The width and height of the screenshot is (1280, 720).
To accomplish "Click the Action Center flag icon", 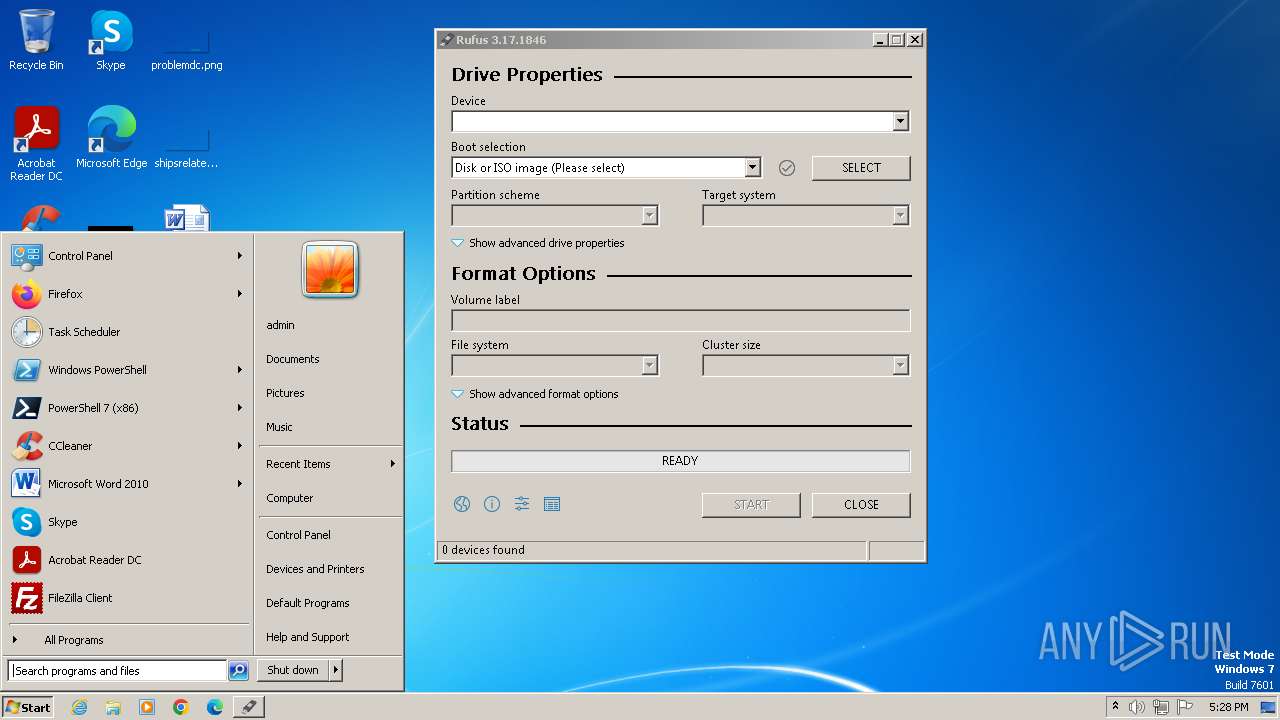I will pyautogui.click(x=1185, y=707).
